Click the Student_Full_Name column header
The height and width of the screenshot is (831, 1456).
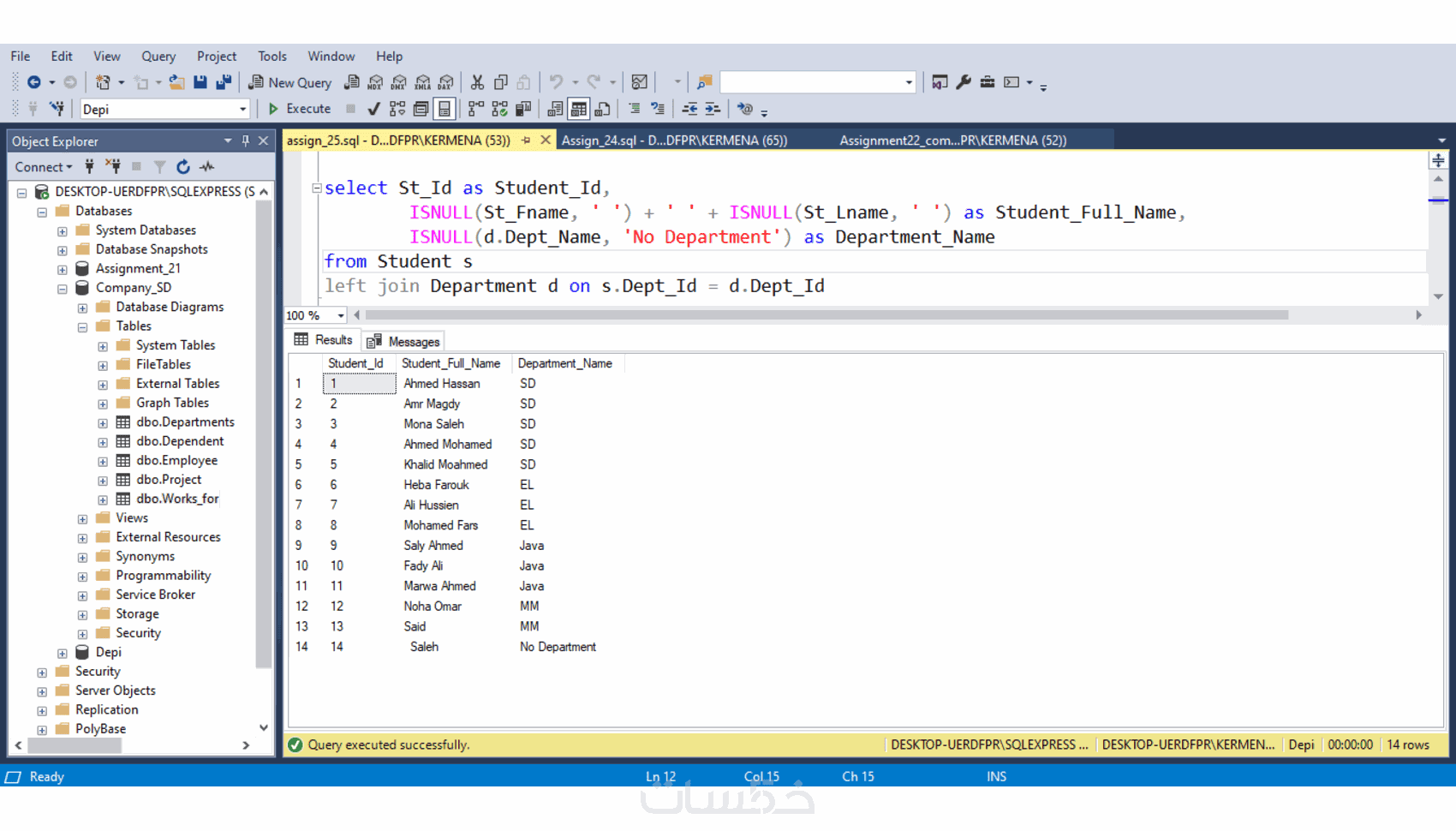click(x=451, y=363)
